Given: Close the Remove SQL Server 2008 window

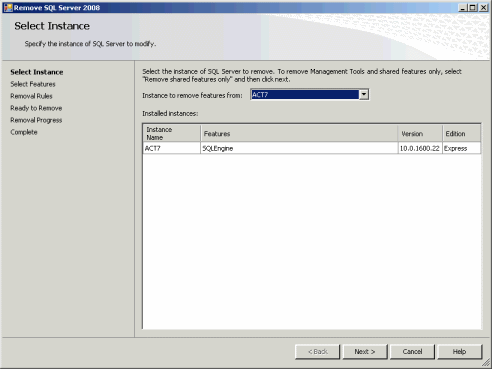Looking at the screenshot, I should coord(483,7).
